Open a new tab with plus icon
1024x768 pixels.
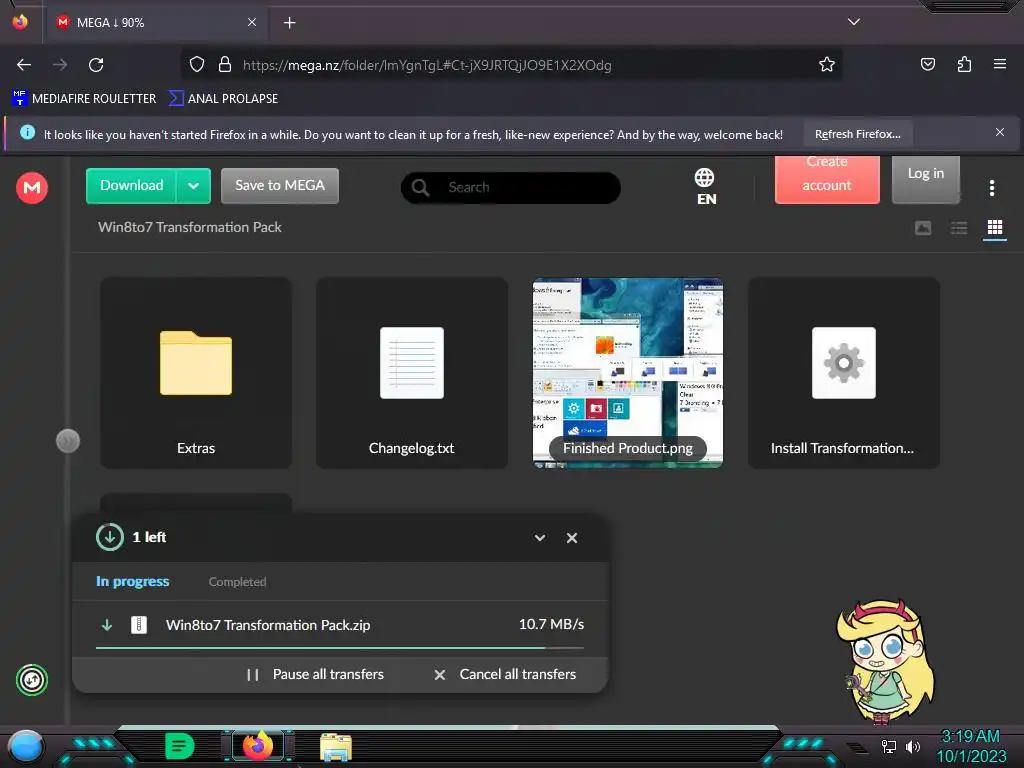tap(289, 23)
